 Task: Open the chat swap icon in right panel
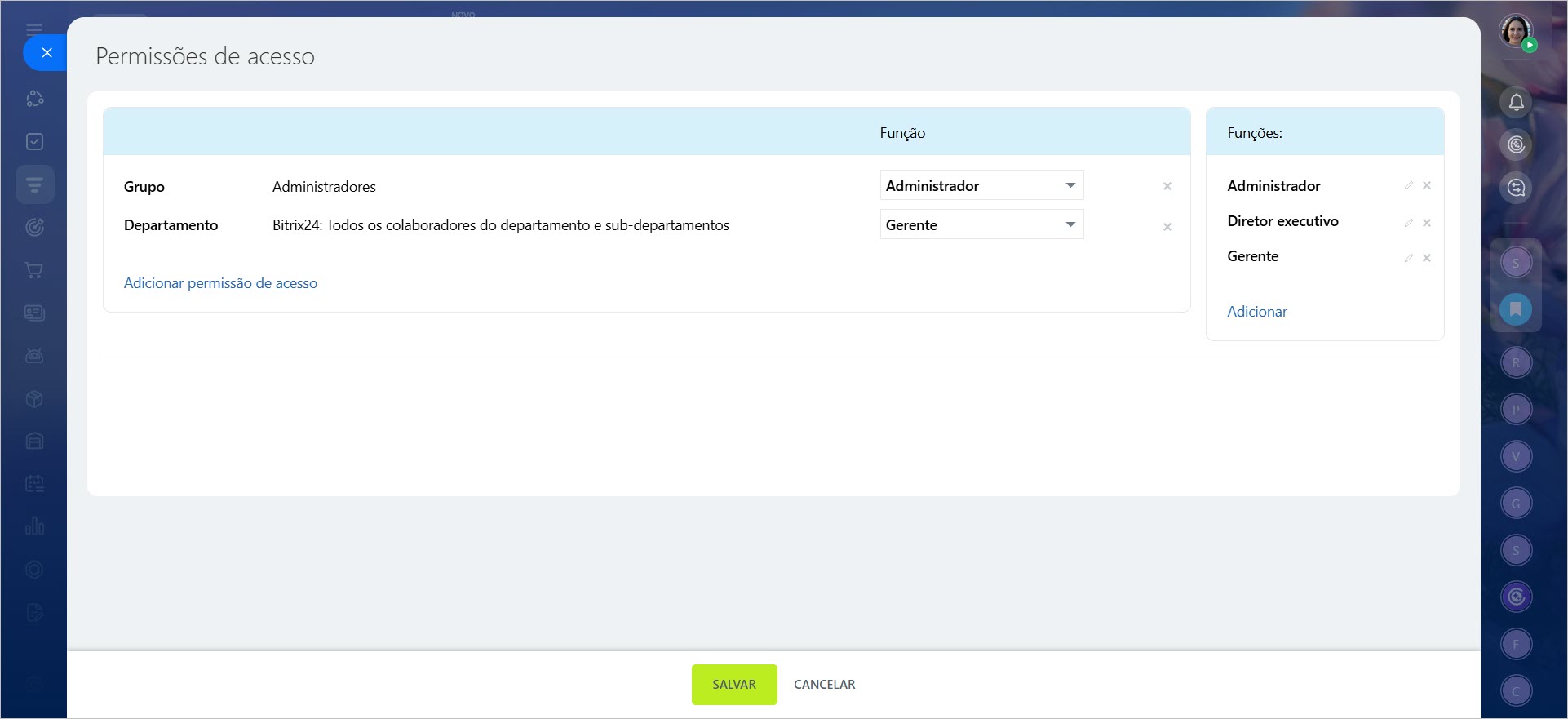coord(1516,188)
